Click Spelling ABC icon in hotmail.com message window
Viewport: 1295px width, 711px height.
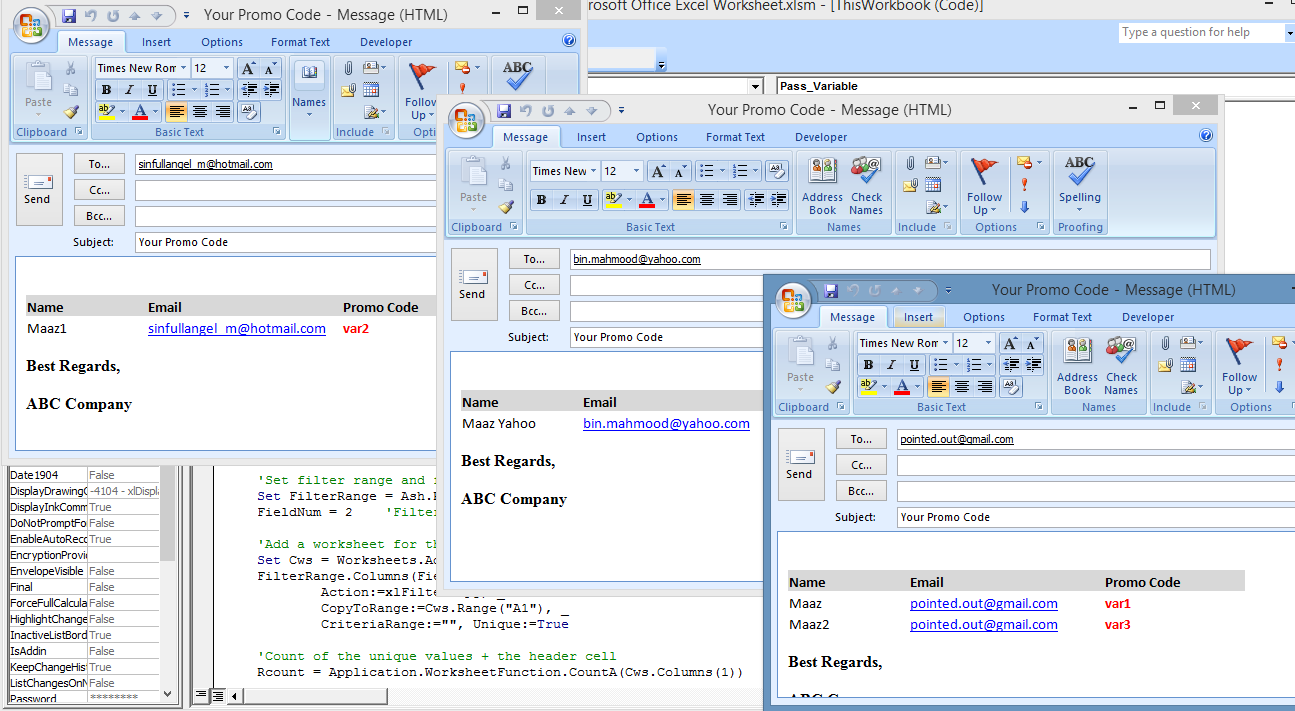tap(518, 74)
